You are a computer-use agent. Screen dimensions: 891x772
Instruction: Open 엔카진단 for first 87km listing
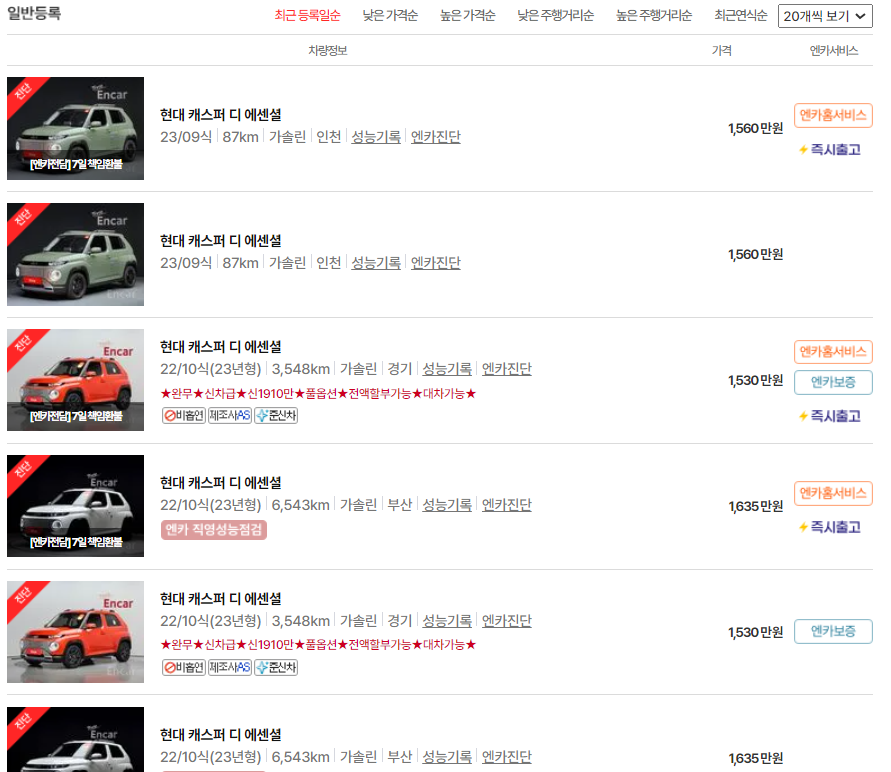[436, 137]
